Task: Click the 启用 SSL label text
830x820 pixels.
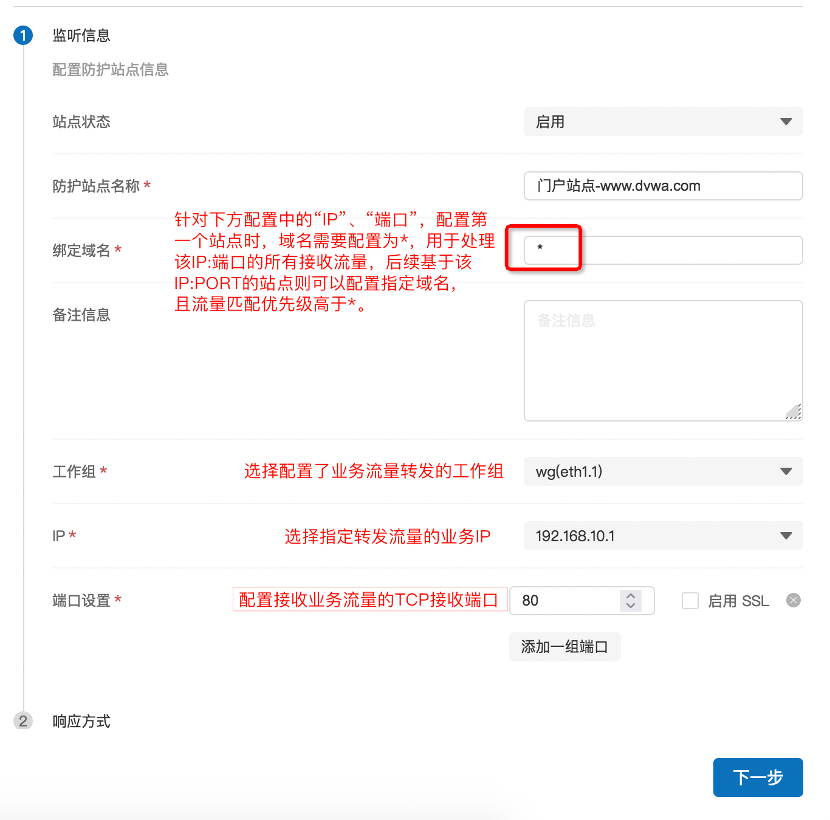Action: (738, 601)
